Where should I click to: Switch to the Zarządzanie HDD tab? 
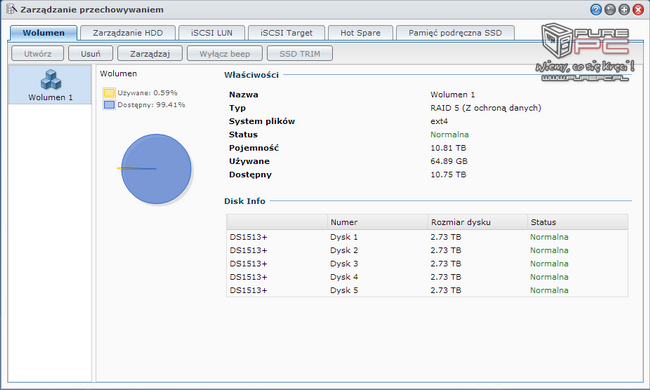[x=128, y=33]
